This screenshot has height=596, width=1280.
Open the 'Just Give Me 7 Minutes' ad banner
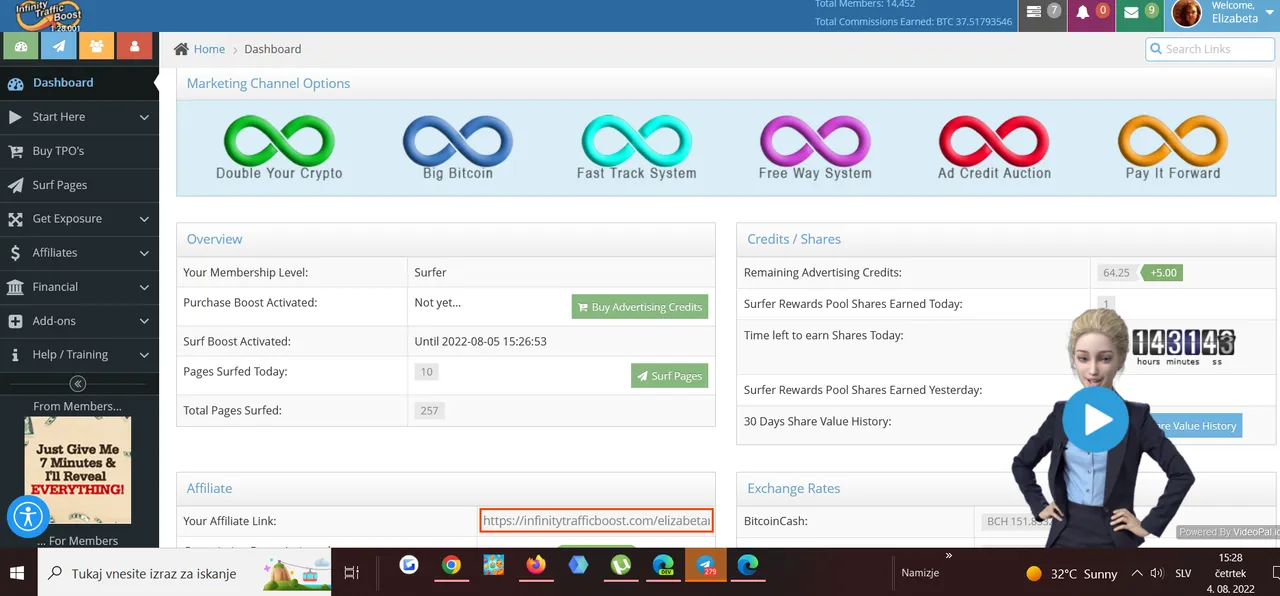pyautogui.click(x=78, y=470)
